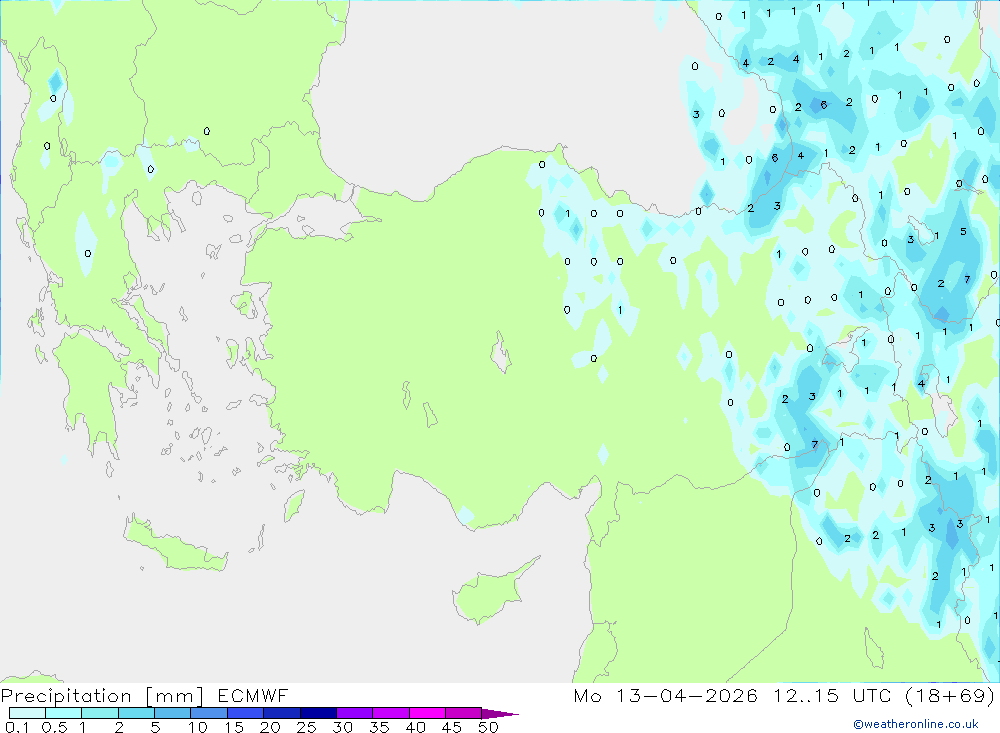The height and width of the screenshot is (733, 1000).
Task: Click the legend label "50"
Action: click(x=488, y=727)
